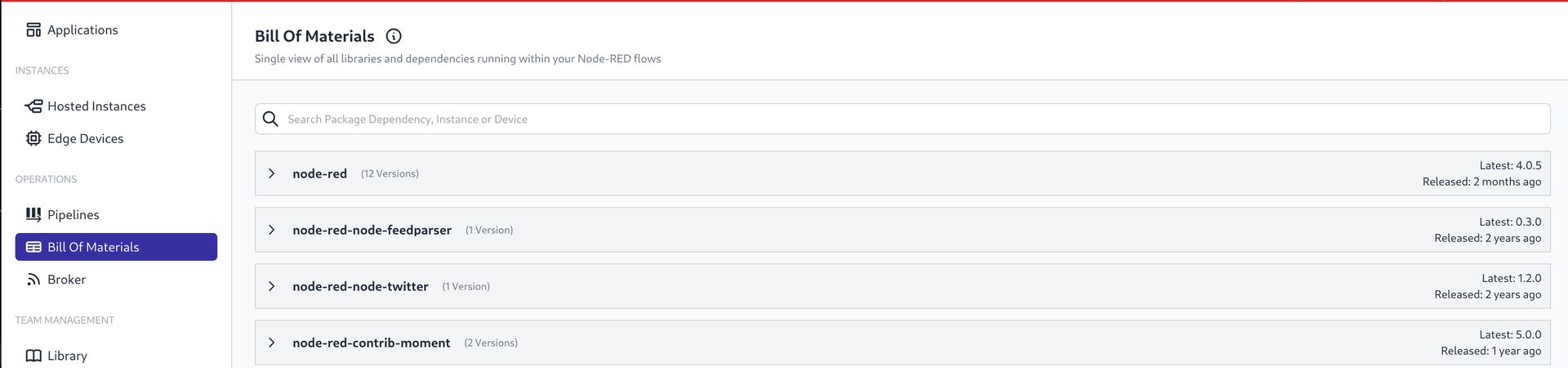Expand the node-red package row
Viewport: 1568px width, 368px height.
coord(272,173)
